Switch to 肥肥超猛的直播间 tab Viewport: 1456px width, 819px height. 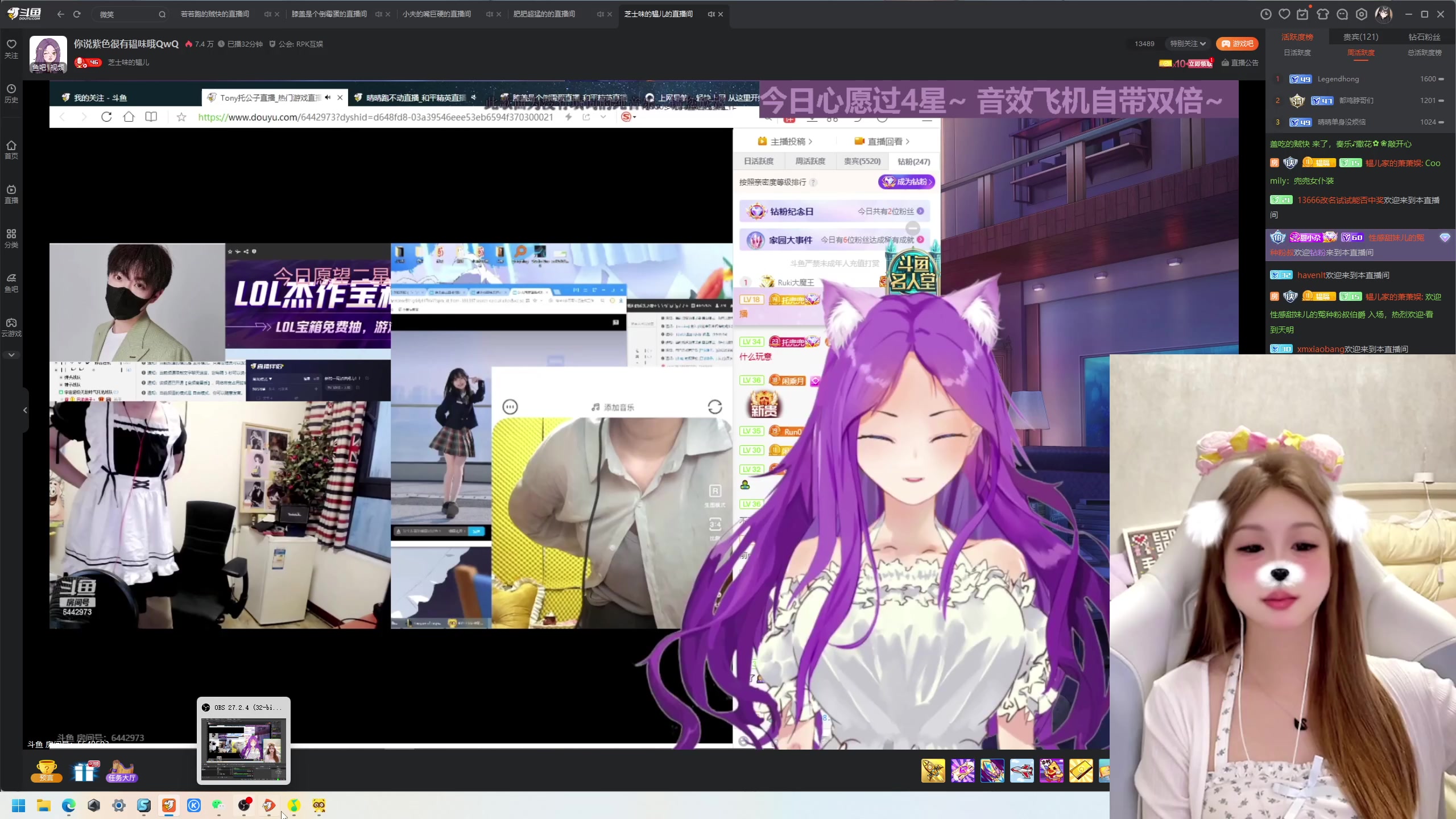[544, 14]
